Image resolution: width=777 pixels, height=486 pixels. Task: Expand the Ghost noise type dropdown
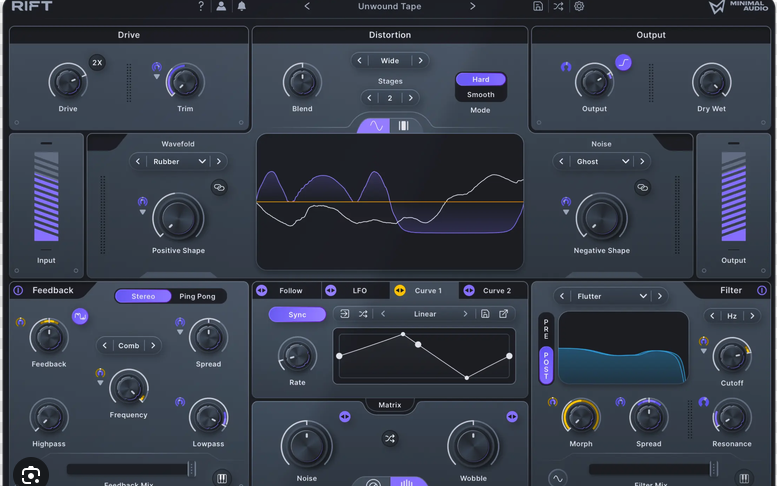601,162
